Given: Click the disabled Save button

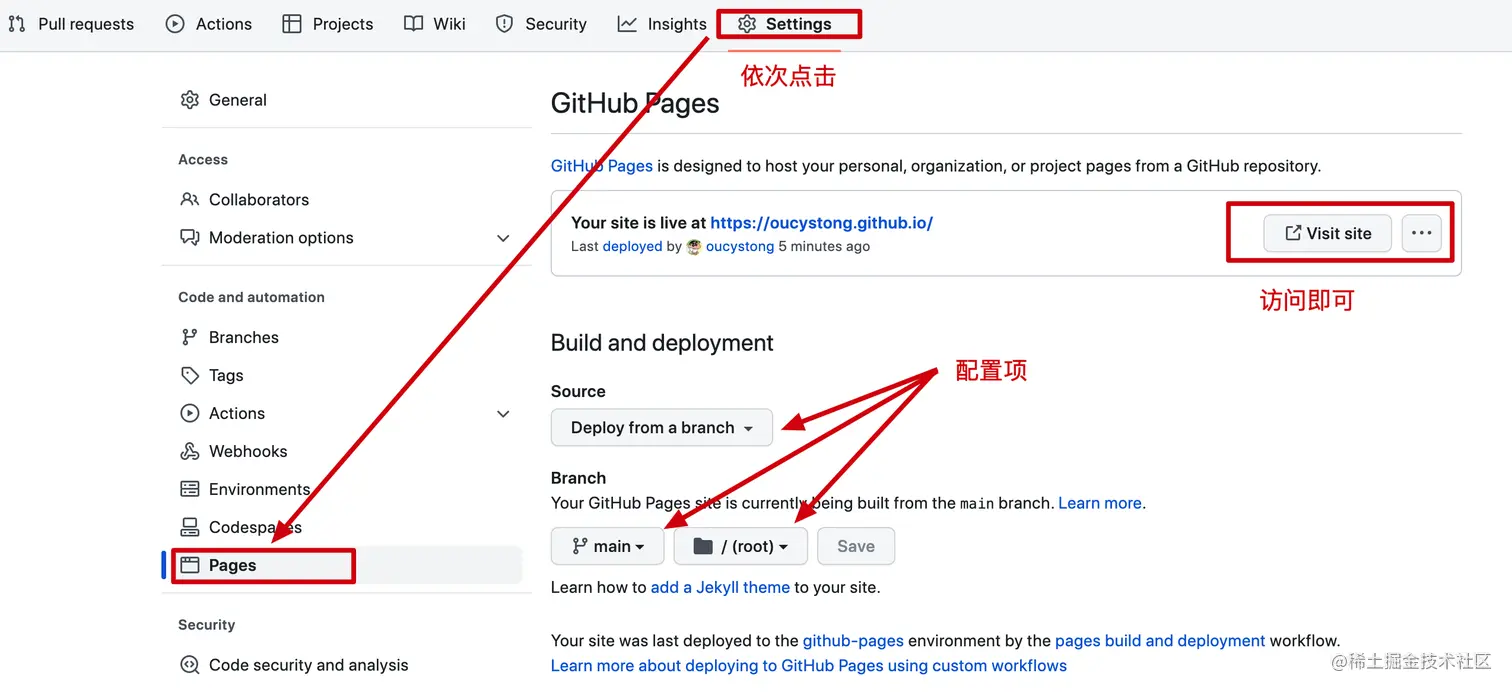Looking at the screenshot, I should (x=856, y=547).
